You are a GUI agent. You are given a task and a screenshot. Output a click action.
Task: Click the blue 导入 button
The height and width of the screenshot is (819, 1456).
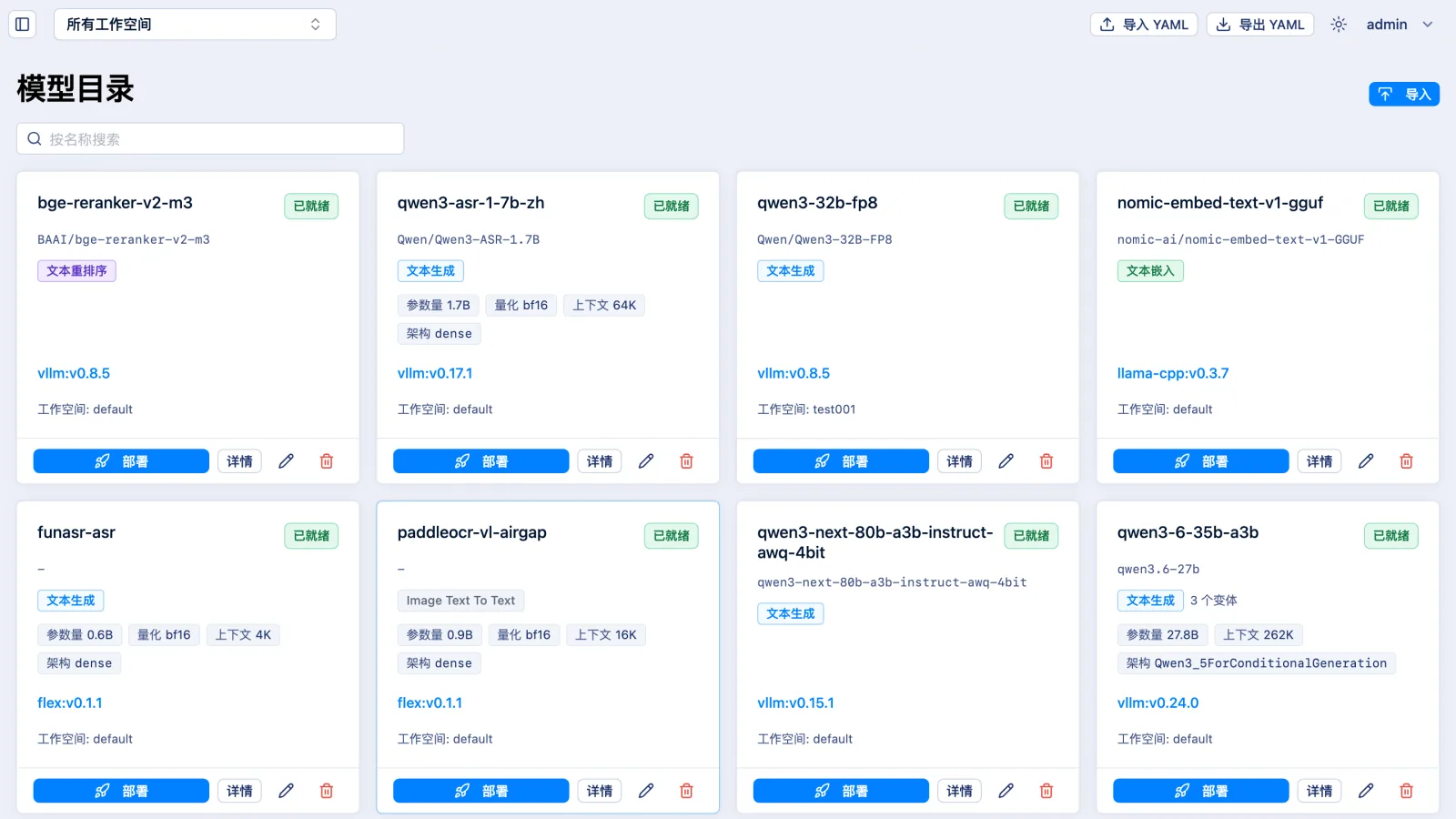1404,94
